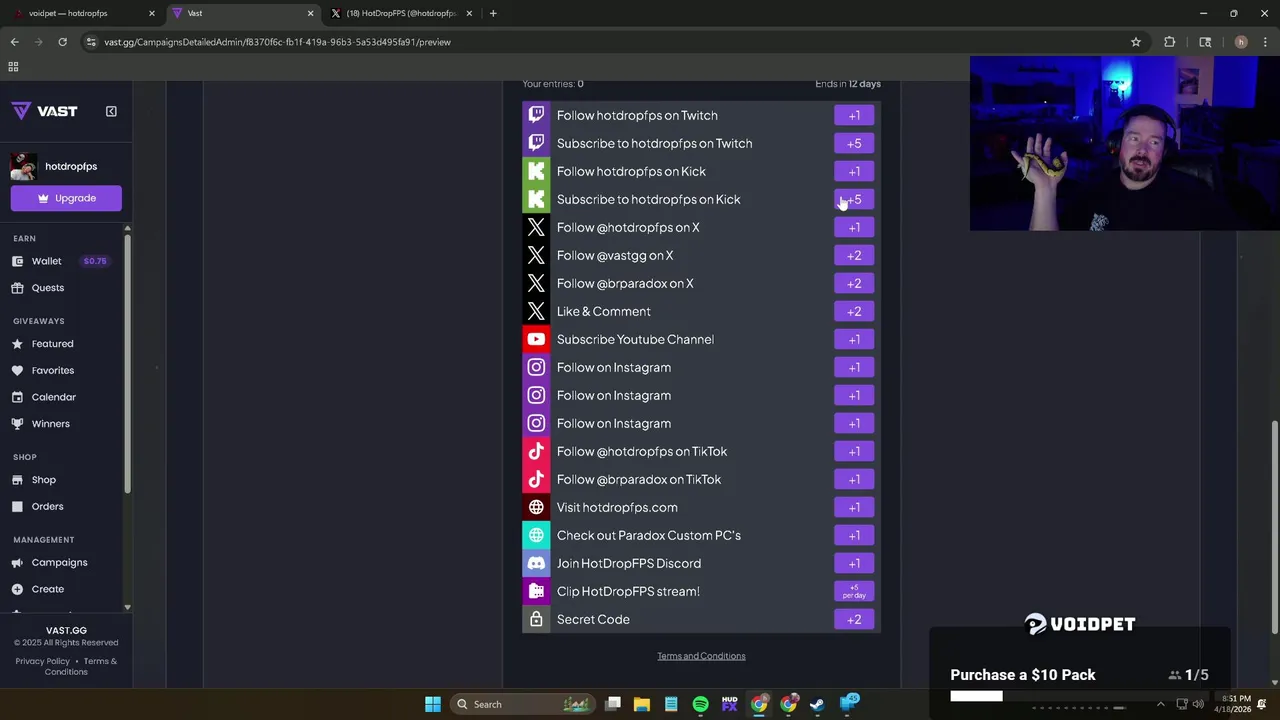Open Quests from the sidebar
1280x720 pixels.
pos(47,288)
